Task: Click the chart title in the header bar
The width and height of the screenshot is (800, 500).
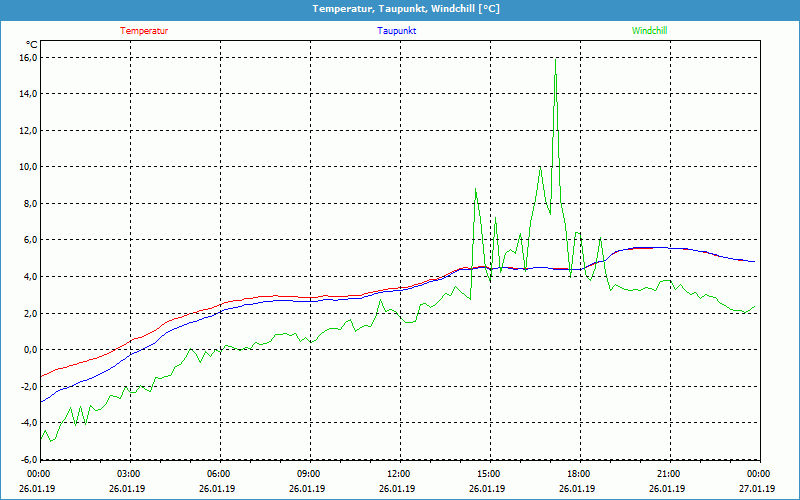Action: coord(399,9)
